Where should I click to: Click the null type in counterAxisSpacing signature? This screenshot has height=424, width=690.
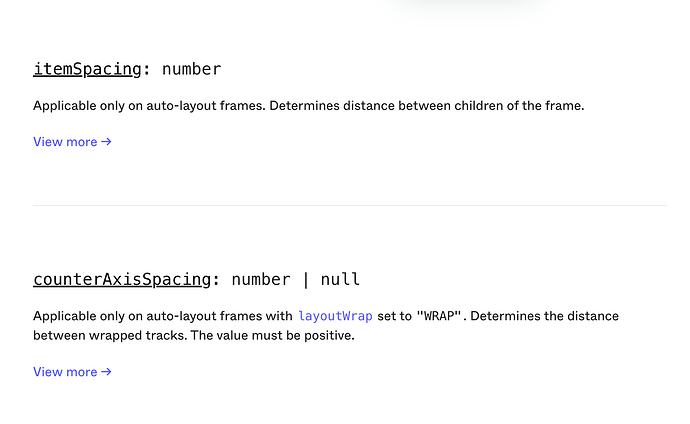pyautogui.click(x=340, y=279)
